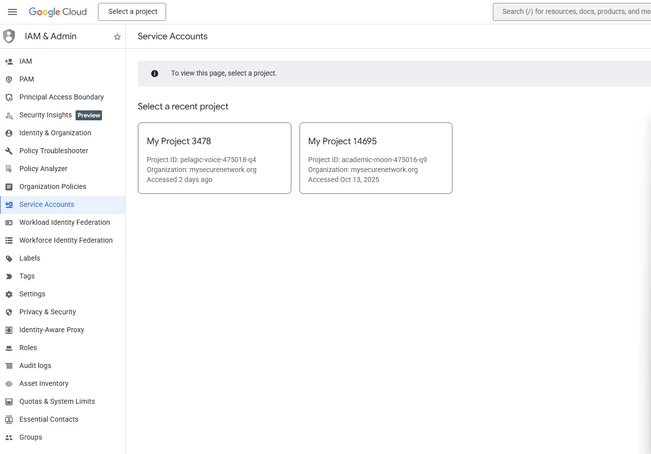
Task: Open the hamburger navigation menu
Action: (12, 12)
